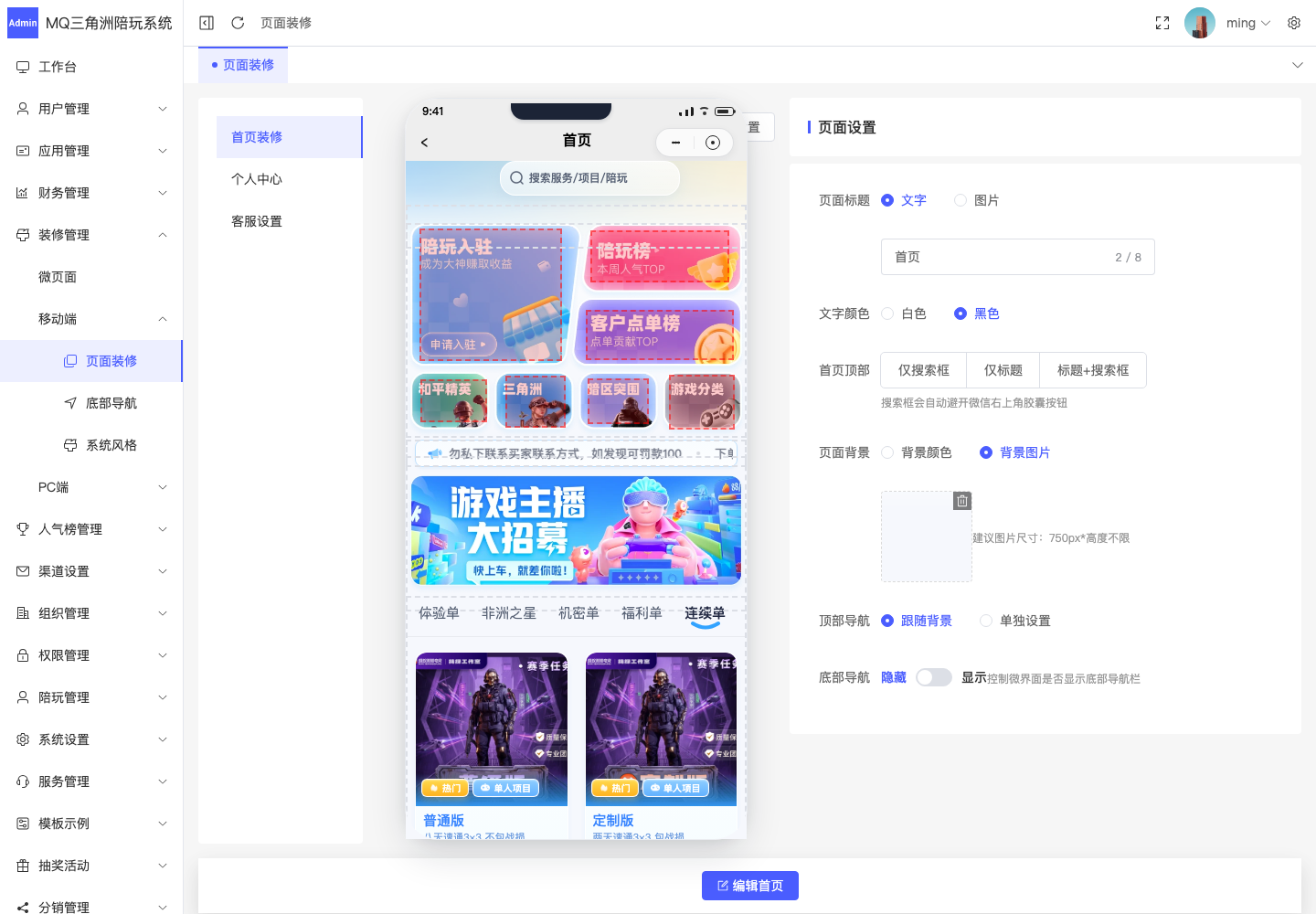Click the 组织管理 building icon

(x=23, y=613)
